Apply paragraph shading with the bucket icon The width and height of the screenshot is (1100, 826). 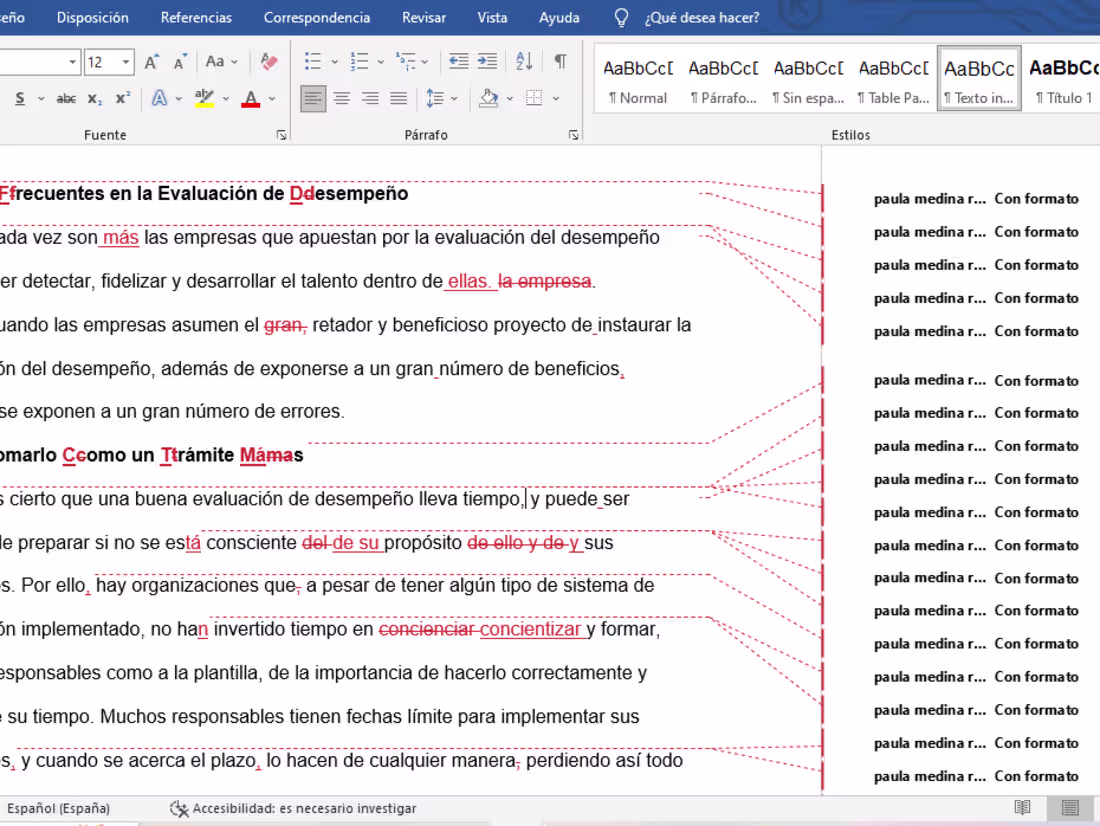[489, 98]
